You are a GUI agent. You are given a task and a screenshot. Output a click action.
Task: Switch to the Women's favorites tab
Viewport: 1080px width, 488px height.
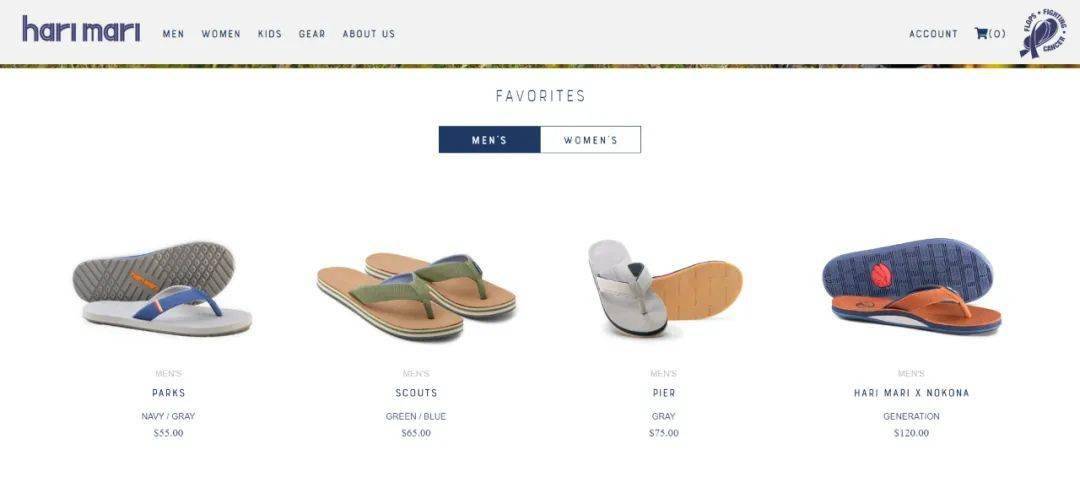pyautogui.click(x=590, y=140)
